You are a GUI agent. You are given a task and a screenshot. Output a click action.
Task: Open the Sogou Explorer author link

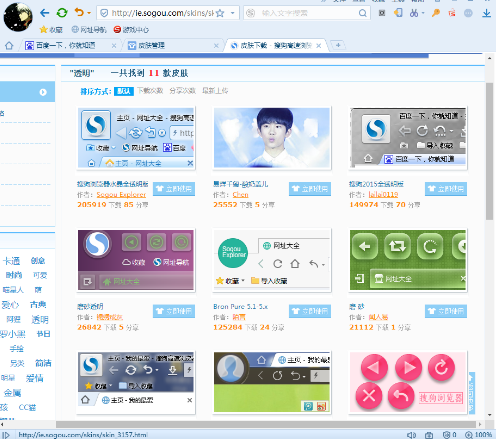pos(121,195)
